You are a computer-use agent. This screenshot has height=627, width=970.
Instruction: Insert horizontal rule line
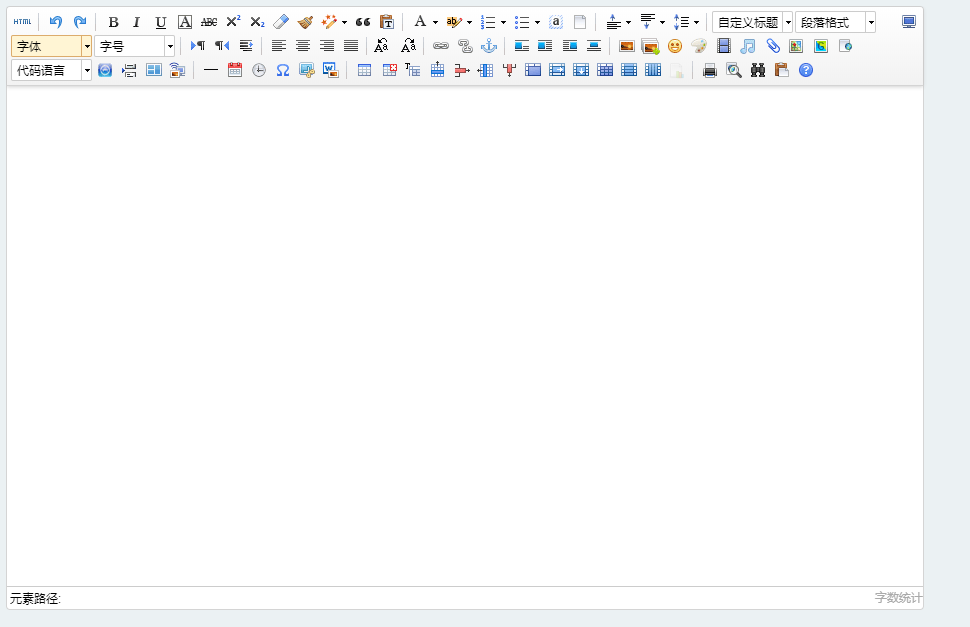point(211,70)
